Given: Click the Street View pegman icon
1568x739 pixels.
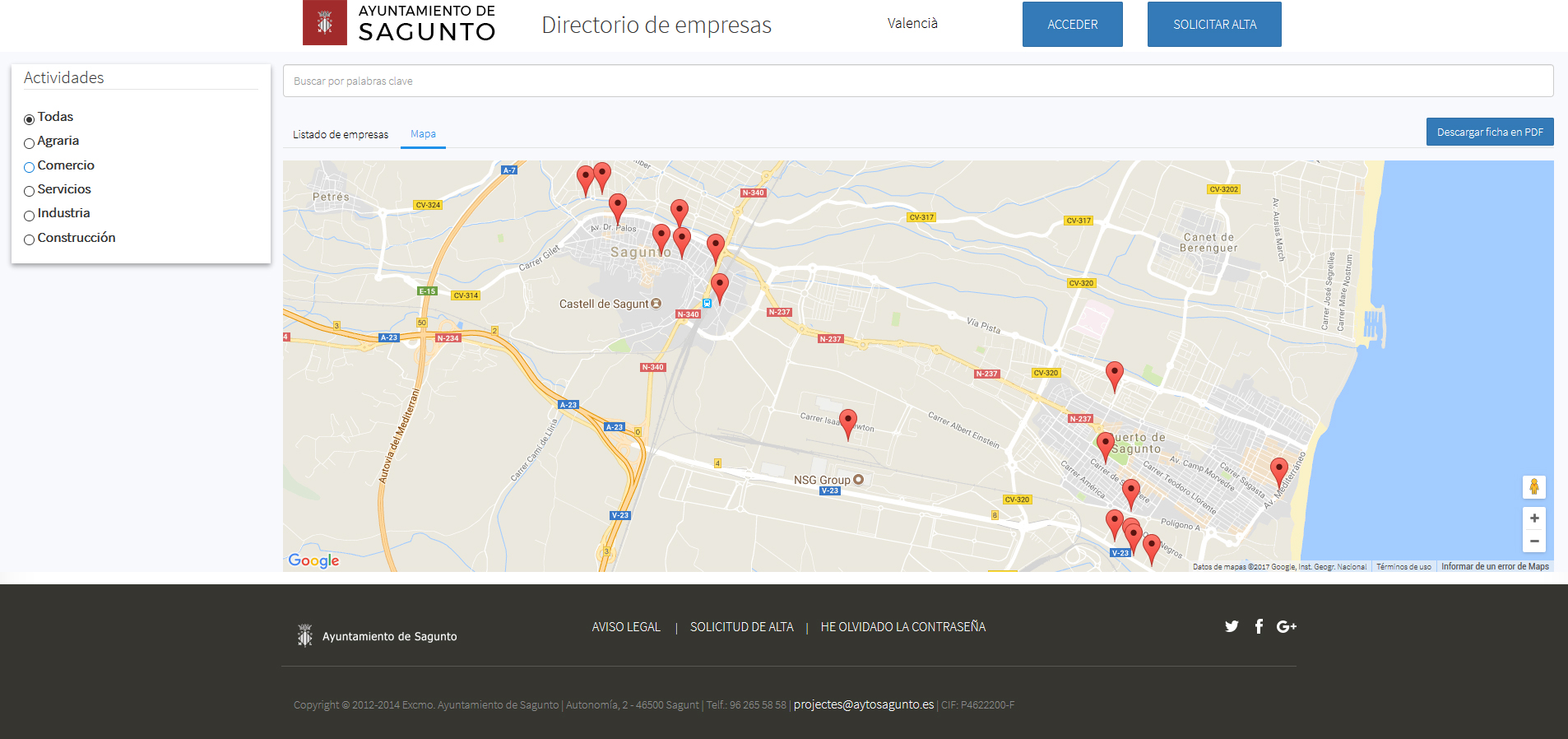Looking at the screenshot, I should pos(1533,487).
